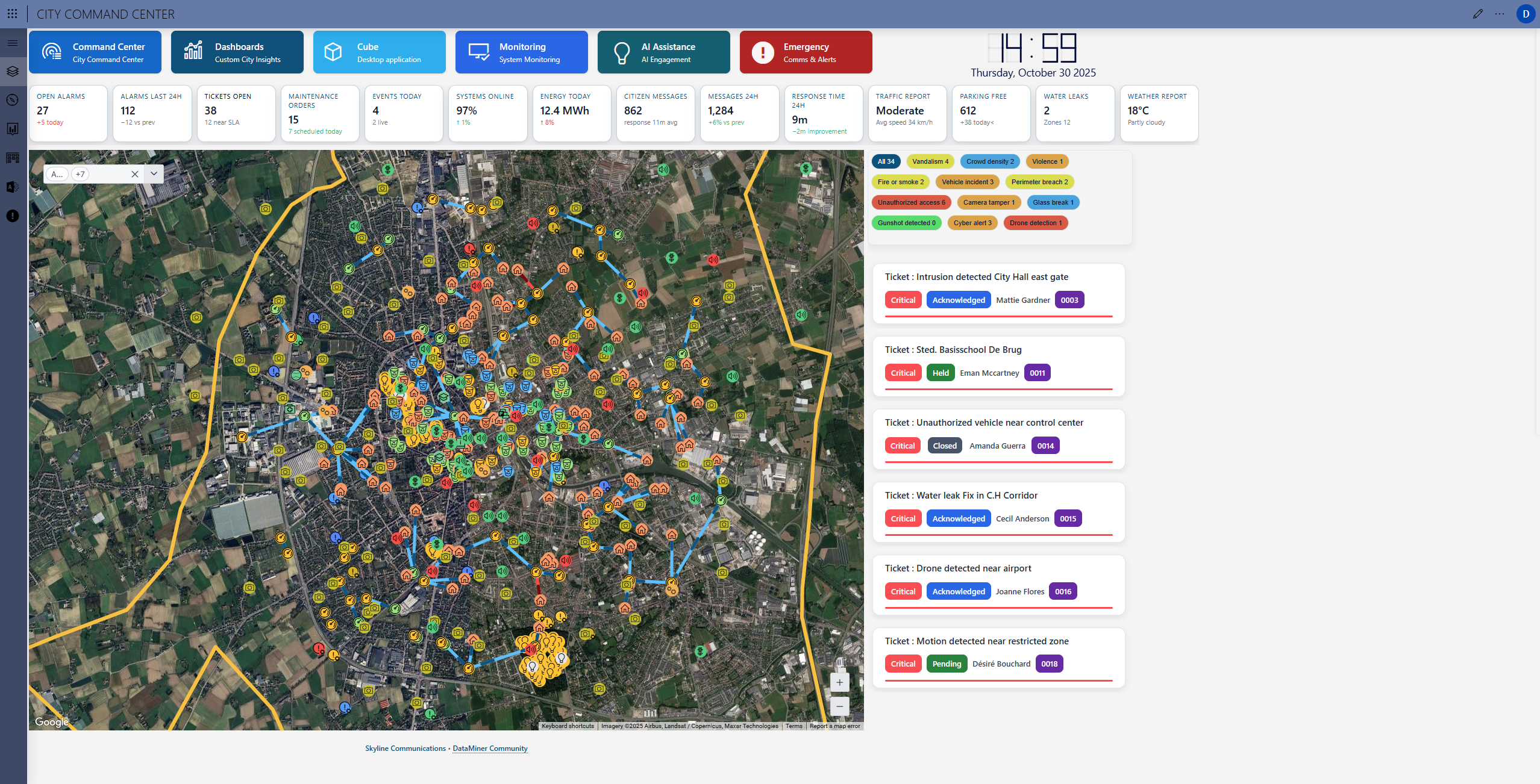Image resolution: width=1540 pixels, height=784 pixels.
Task: Click the layers icon in sidebar
Action: click(13, 71)
